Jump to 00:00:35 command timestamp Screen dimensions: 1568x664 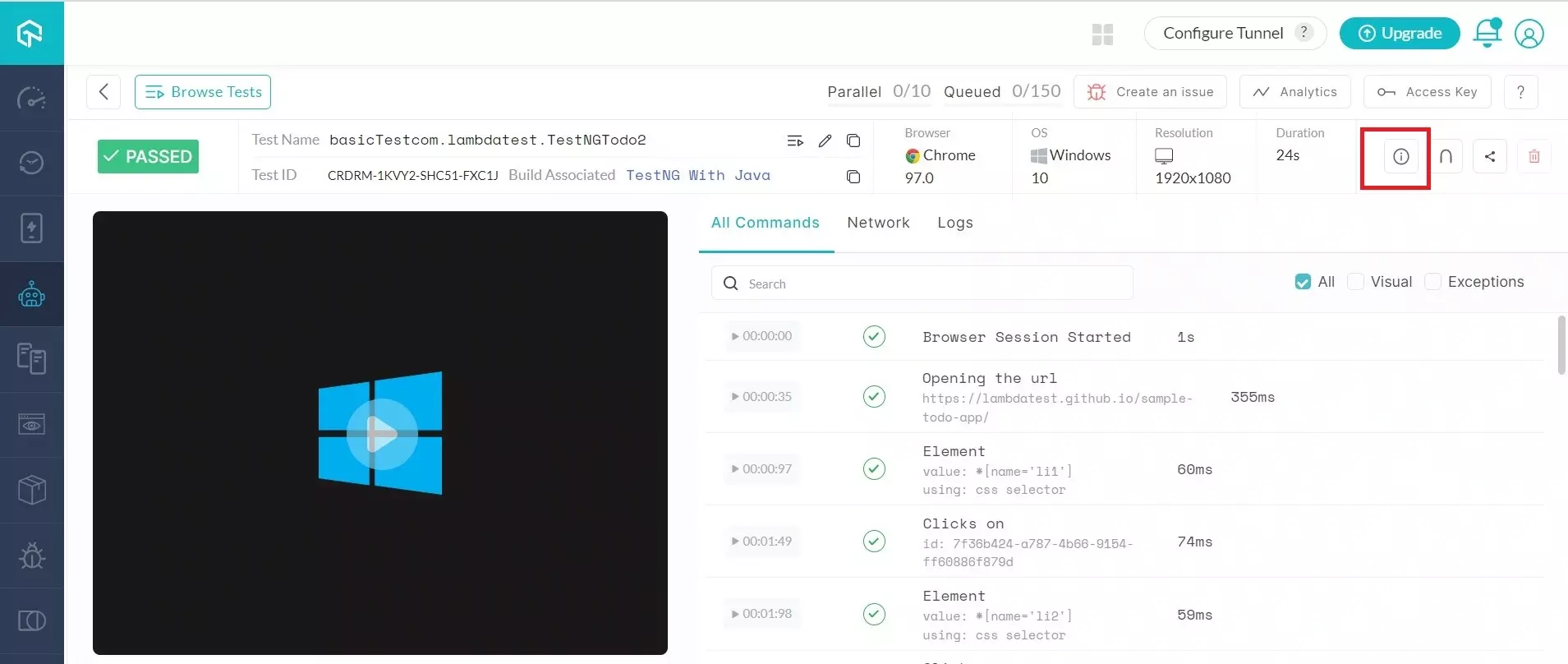click(x=761, y=396)
